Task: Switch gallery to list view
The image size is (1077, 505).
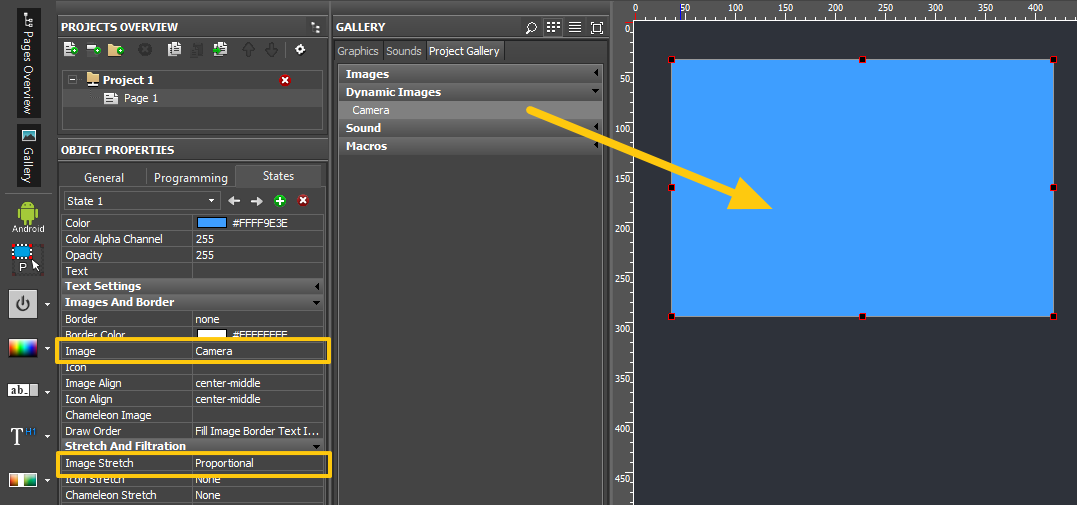Action: click(x=575, y=27)
